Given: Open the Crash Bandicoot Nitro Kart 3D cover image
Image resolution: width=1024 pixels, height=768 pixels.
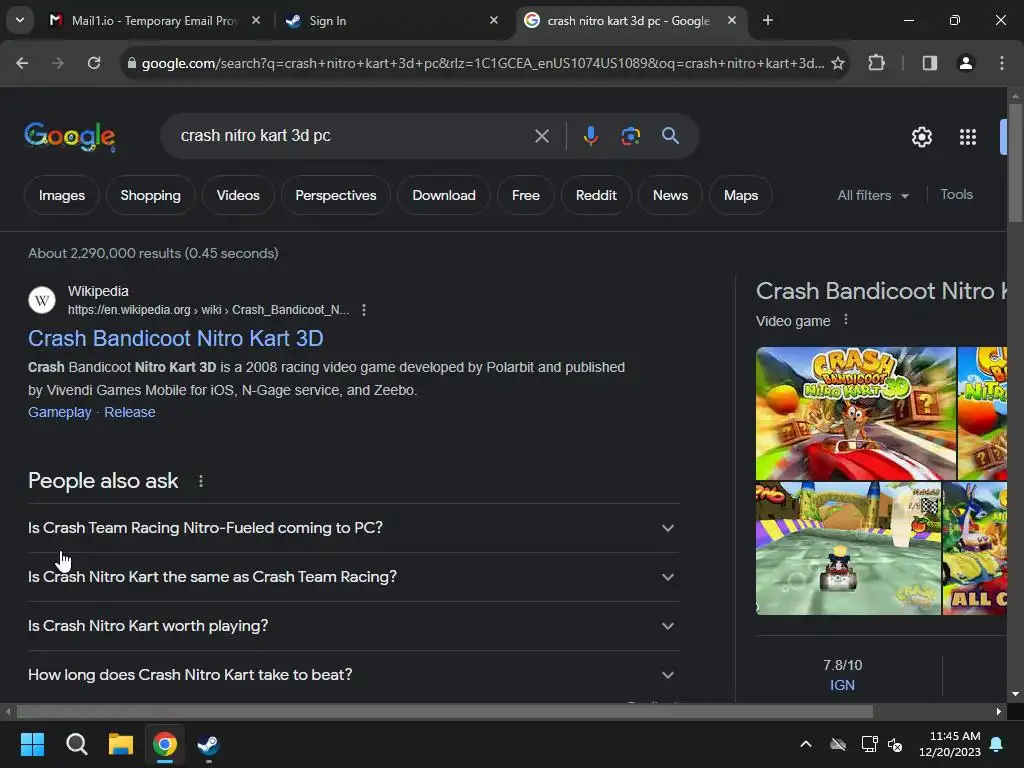Looking at the screenshot, I should tap(856, 413).
